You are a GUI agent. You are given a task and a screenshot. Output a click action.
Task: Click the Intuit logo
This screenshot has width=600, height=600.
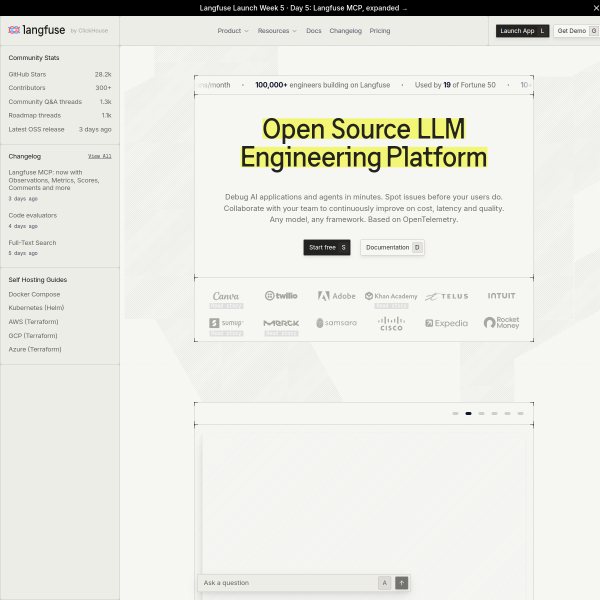(501, 295)
